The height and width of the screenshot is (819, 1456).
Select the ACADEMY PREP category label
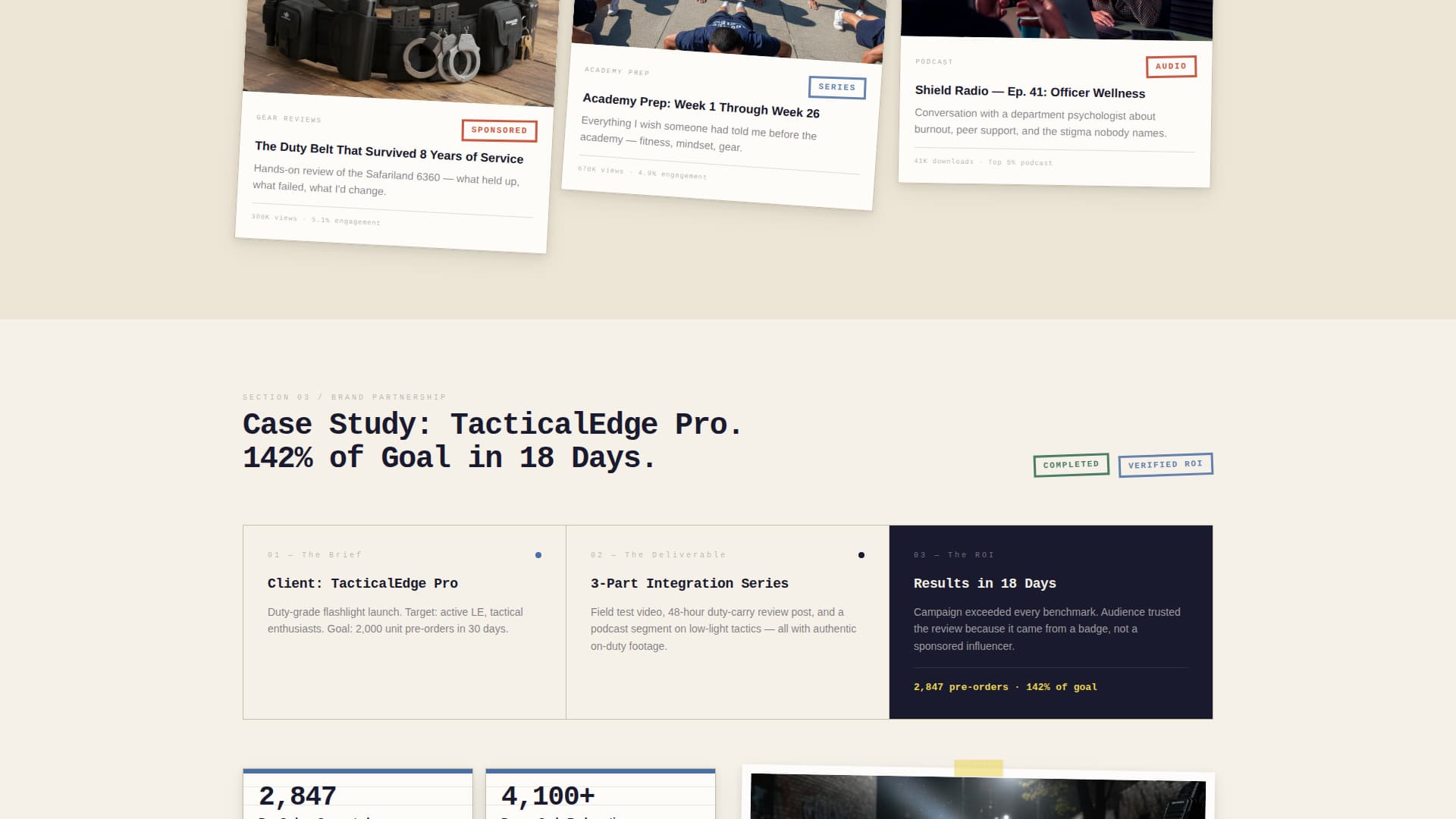click(617, 71)
